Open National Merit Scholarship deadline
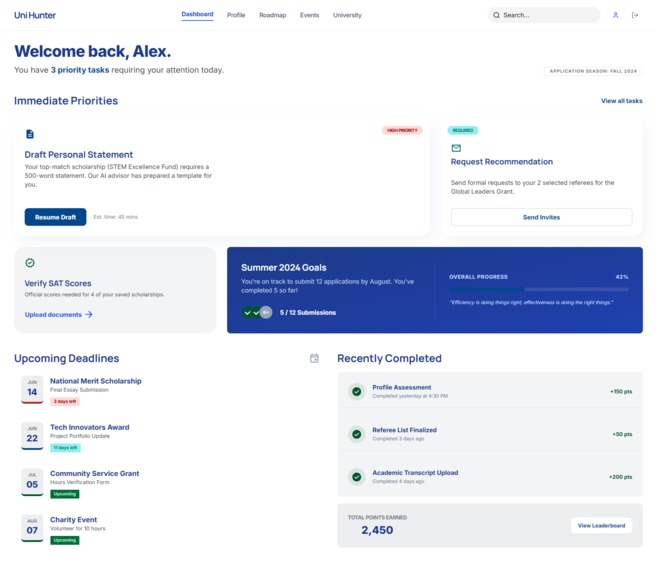Screen dimensions: 657x573 (96, 381)
